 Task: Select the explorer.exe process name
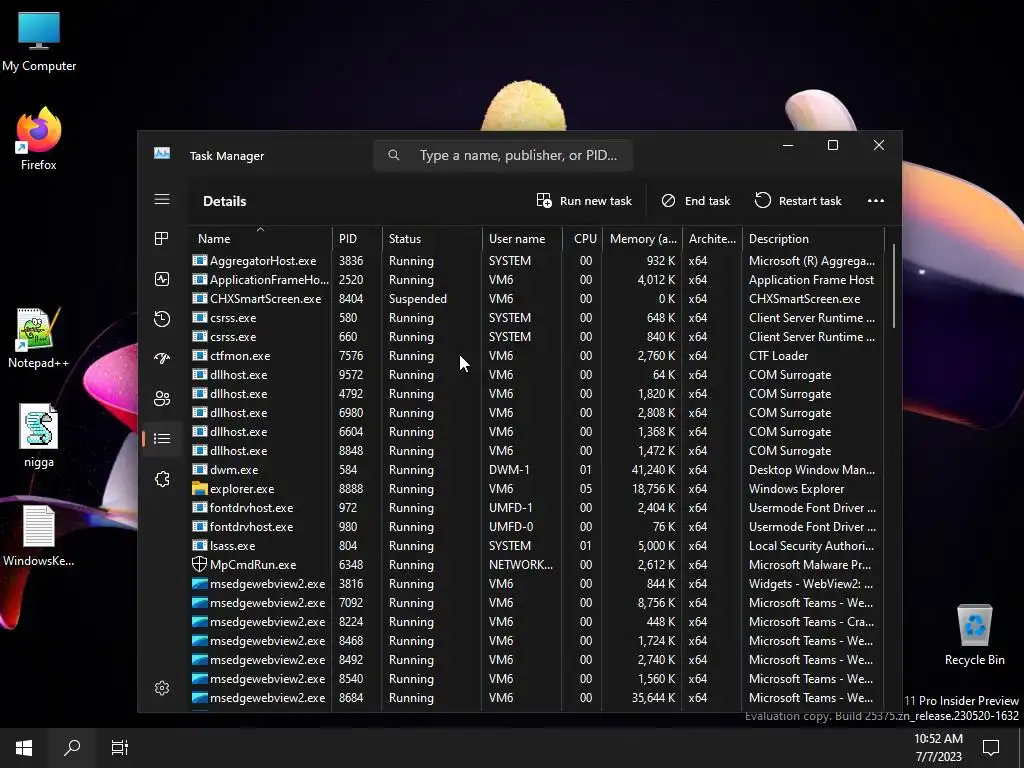(242, 488)
